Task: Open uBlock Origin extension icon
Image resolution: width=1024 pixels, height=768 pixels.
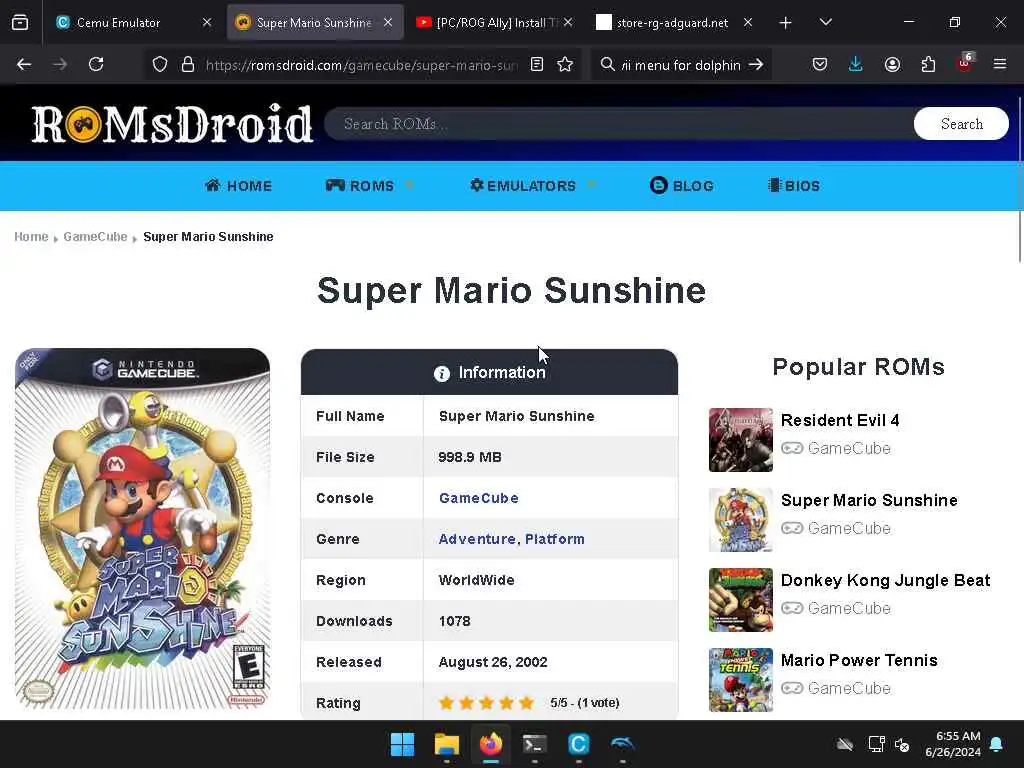Action: [x=965, y=63]
